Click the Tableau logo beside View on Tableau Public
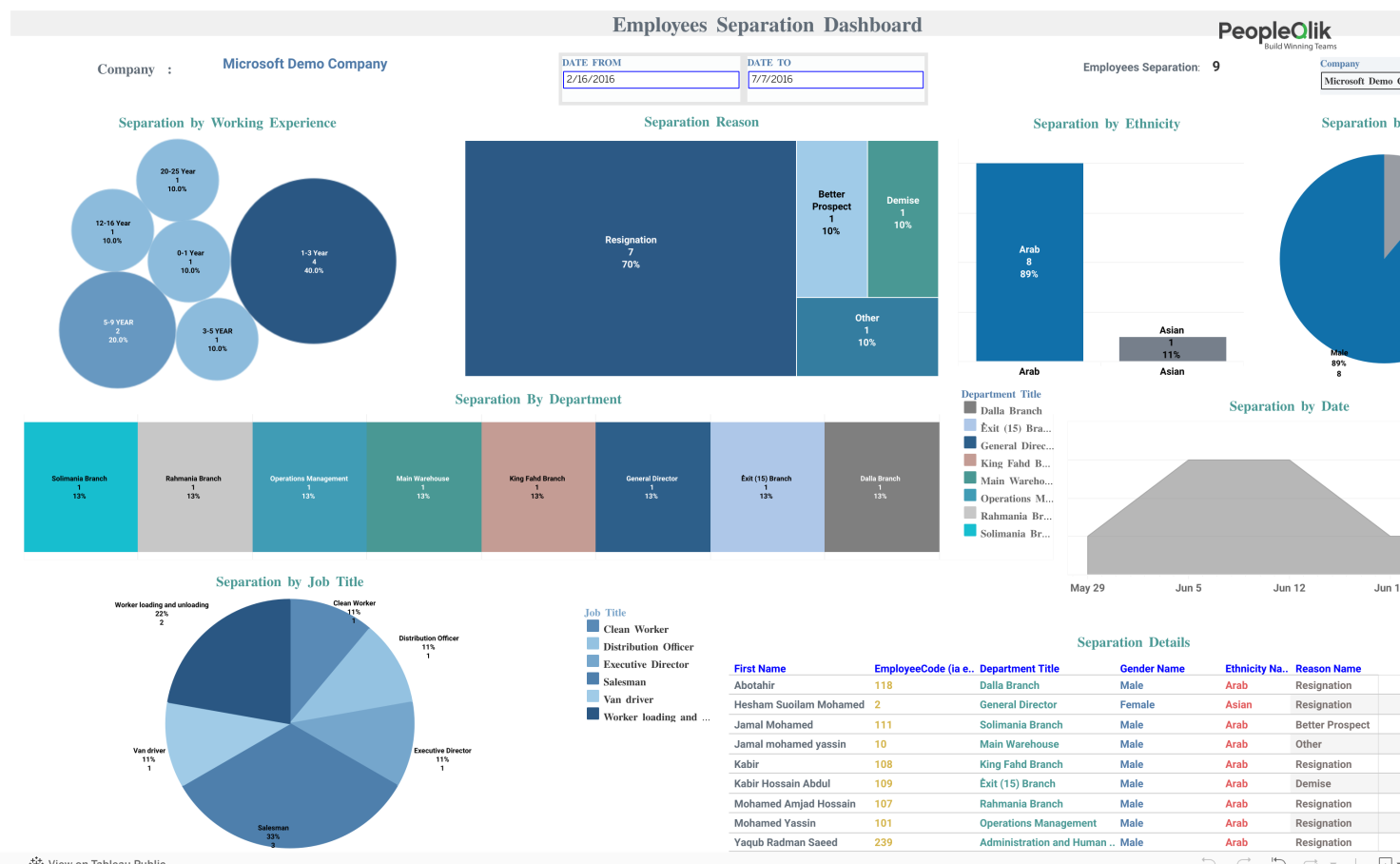Viewport: 1400px width, 864px height. pos(36,859)
